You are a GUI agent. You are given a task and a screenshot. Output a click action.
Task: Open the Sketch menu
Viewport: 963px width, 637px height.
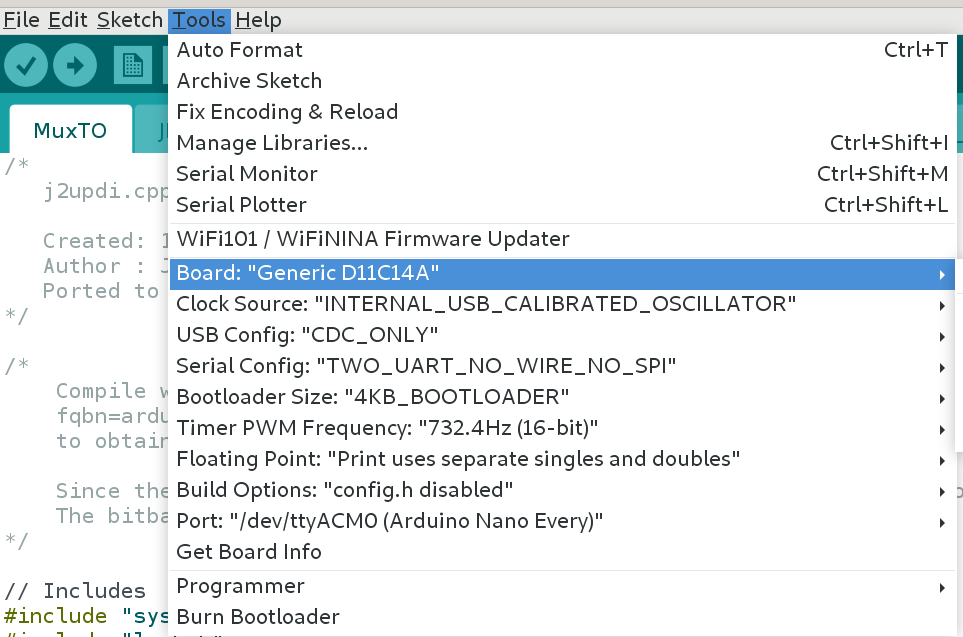point(129,19)
